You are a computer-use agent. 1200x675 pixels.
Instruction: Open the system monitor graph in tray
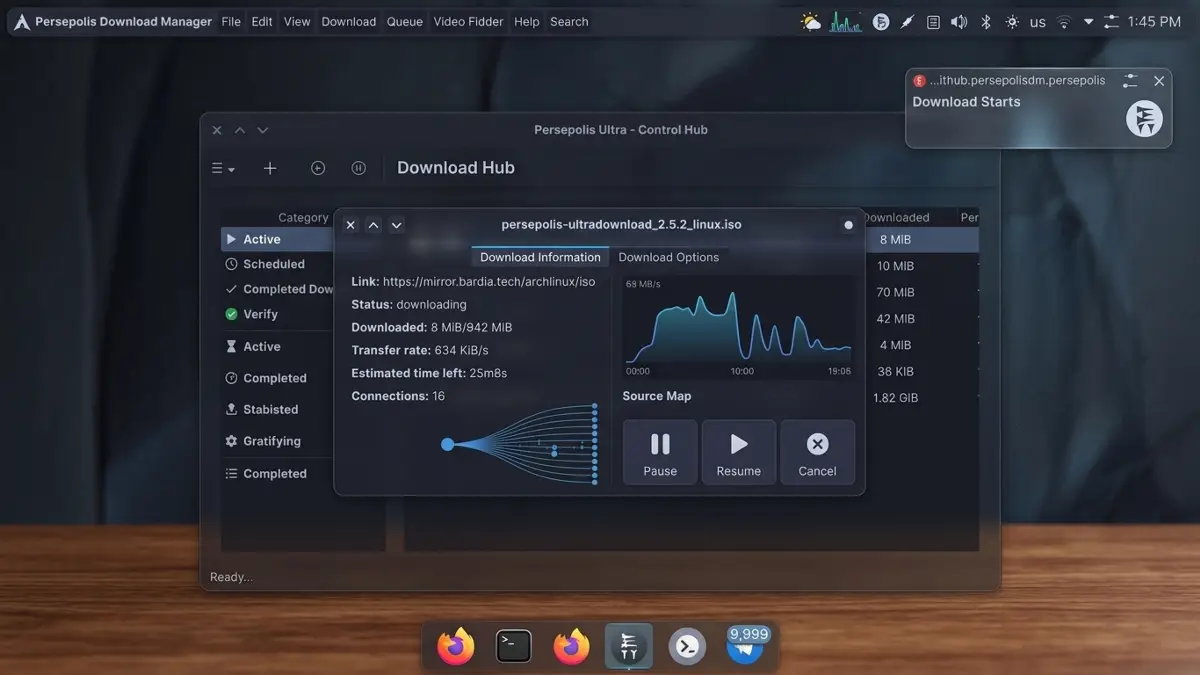pos(846,21)
